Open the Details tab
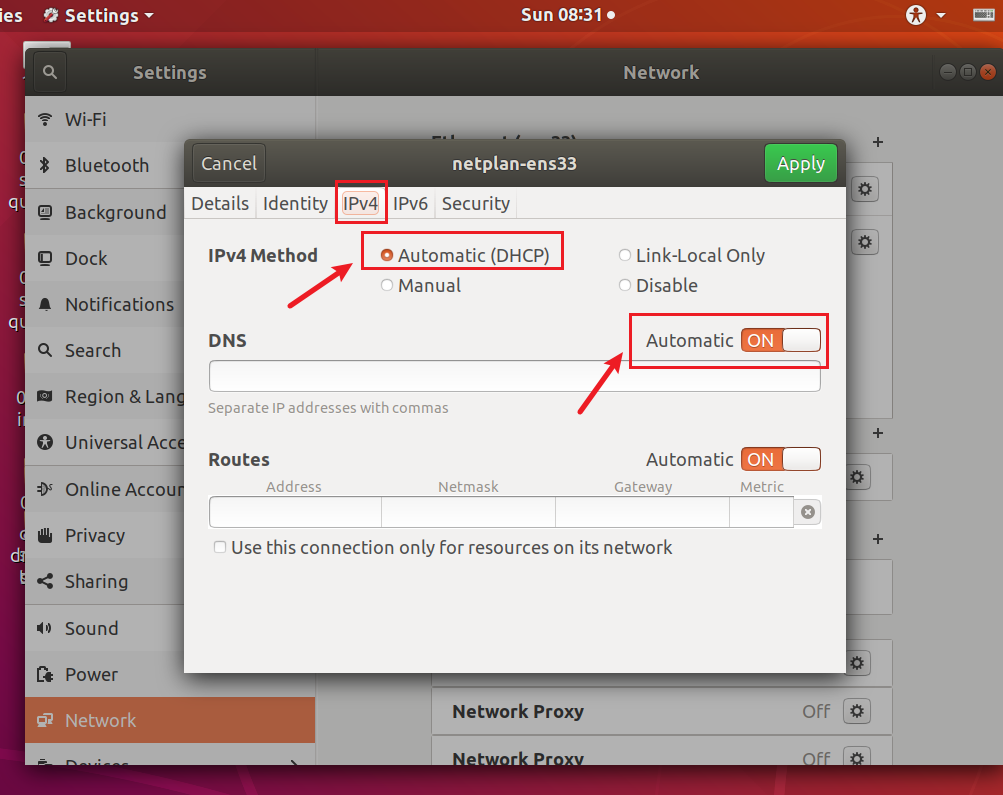Screen dimensions: 1003x795 pos(220,203)
